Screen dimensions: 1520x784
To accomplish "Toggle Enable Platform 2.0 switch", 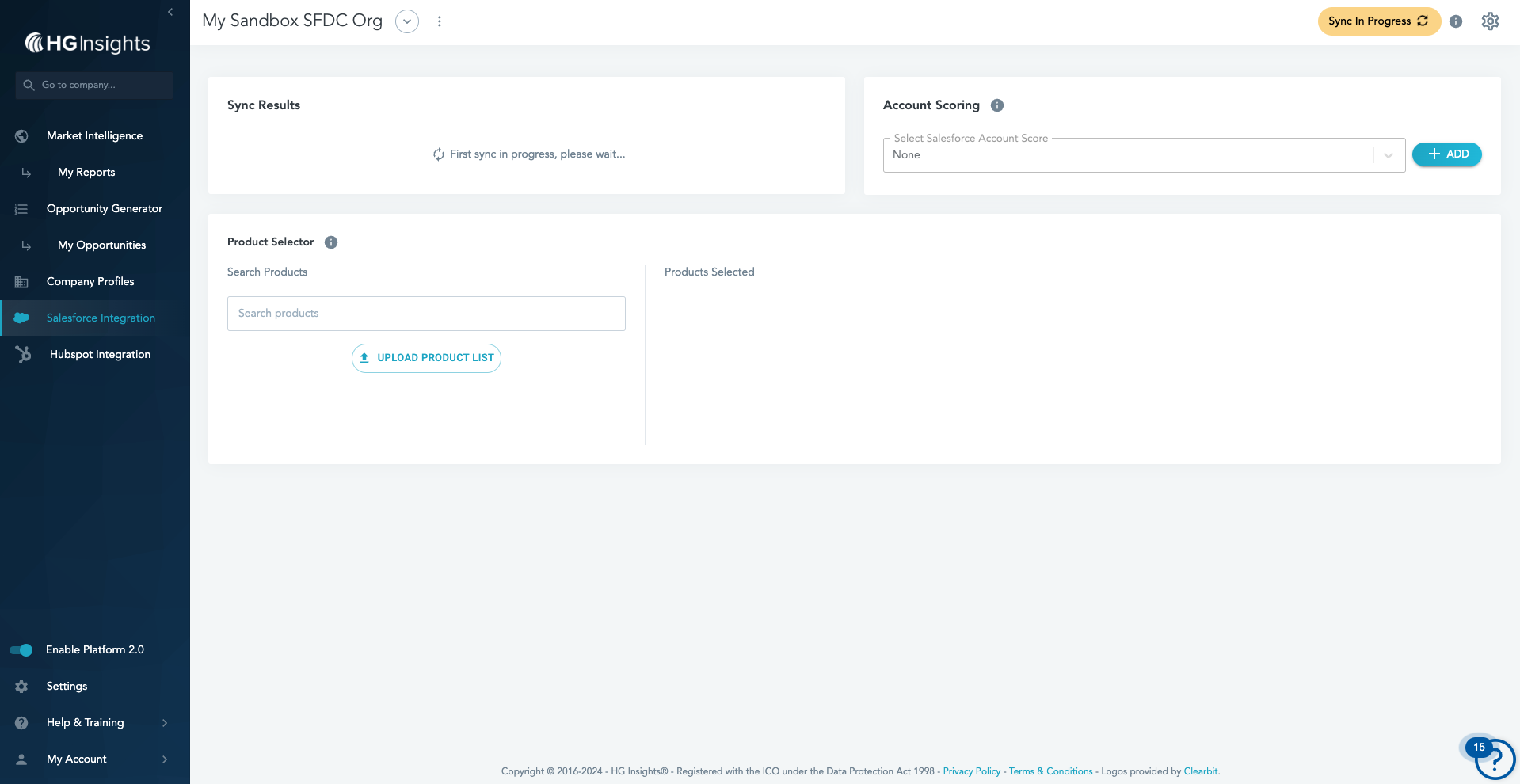I will pyautogui.click(x=21, y=650).
